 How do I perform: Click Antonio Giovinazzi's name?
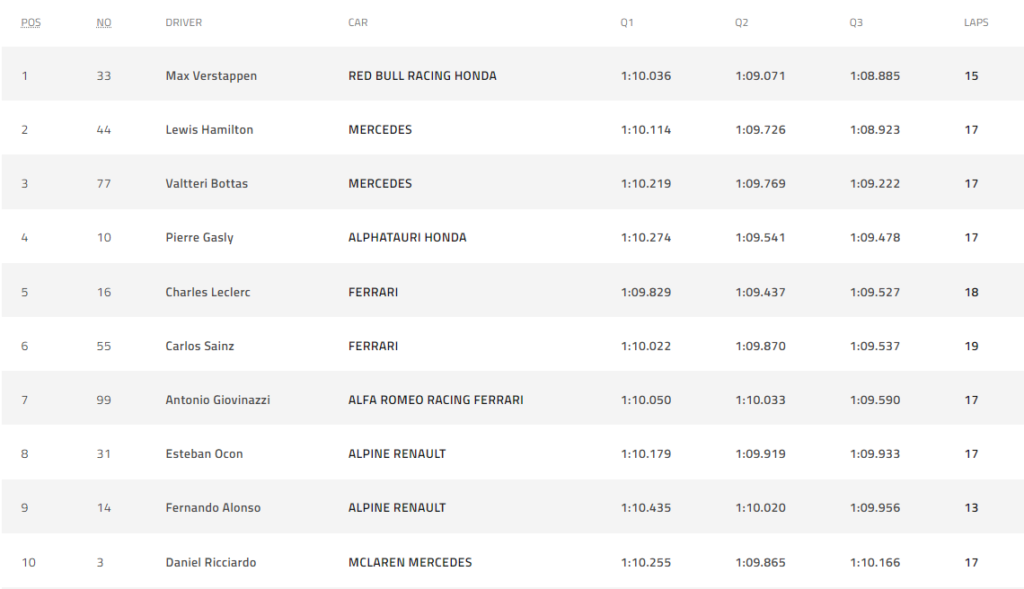click(217, 400)
